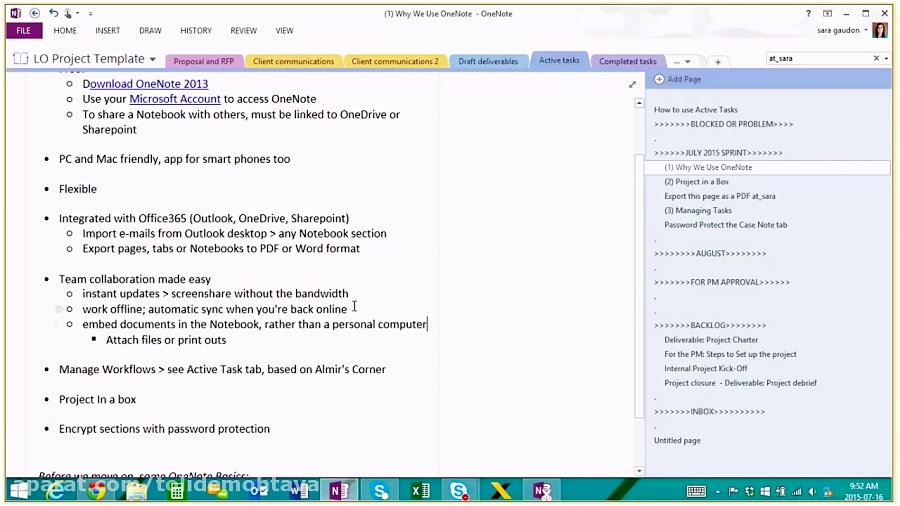Open the touch keyboard tray icon
Viewport: 900px width, 506px height.
click(696, 491)
